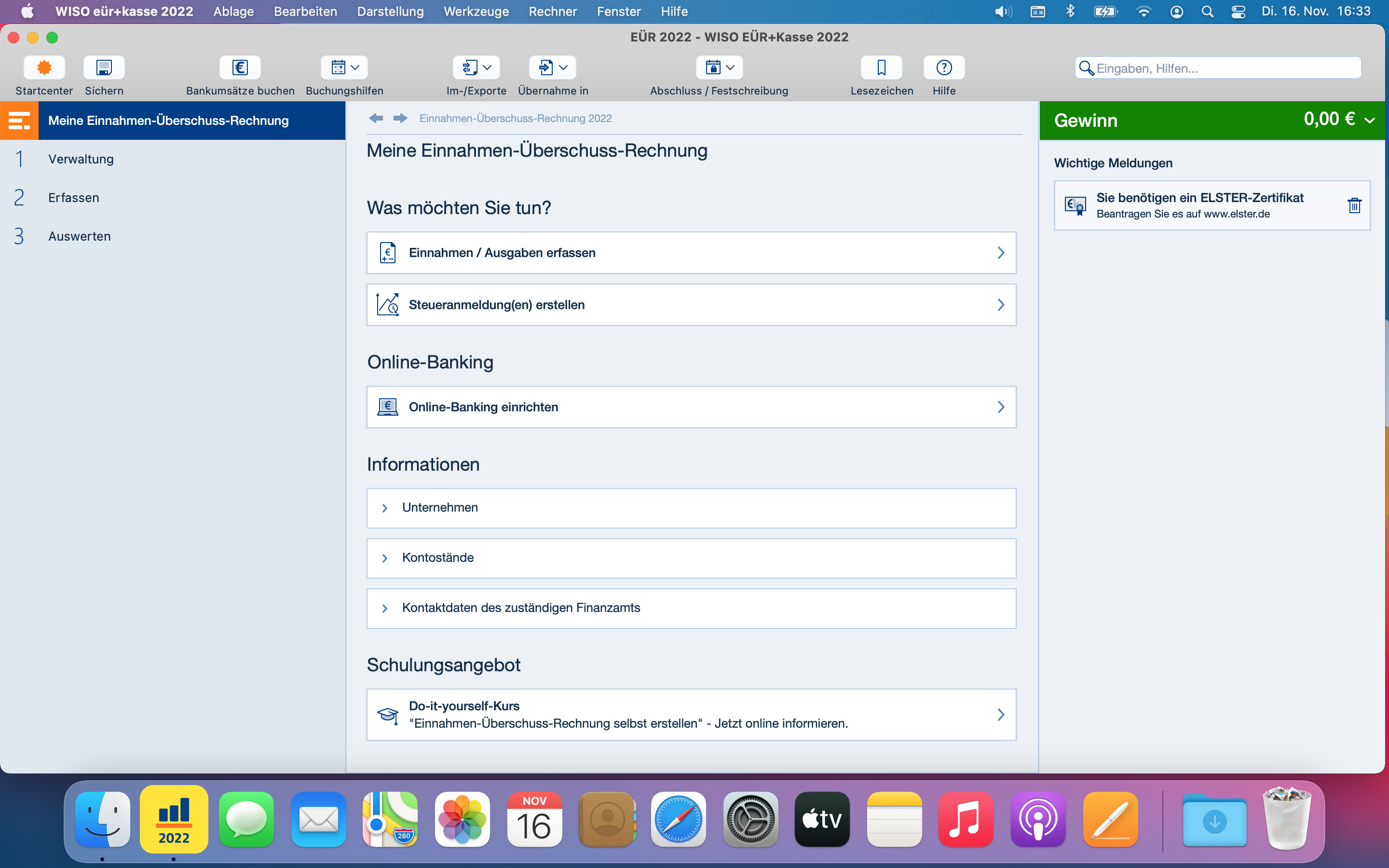Image resolution: width=1389 pixels, height=868 pixels.
Task: Open Bankumsätze buchen toolbar icon
Action: click(x=240, y=68)
